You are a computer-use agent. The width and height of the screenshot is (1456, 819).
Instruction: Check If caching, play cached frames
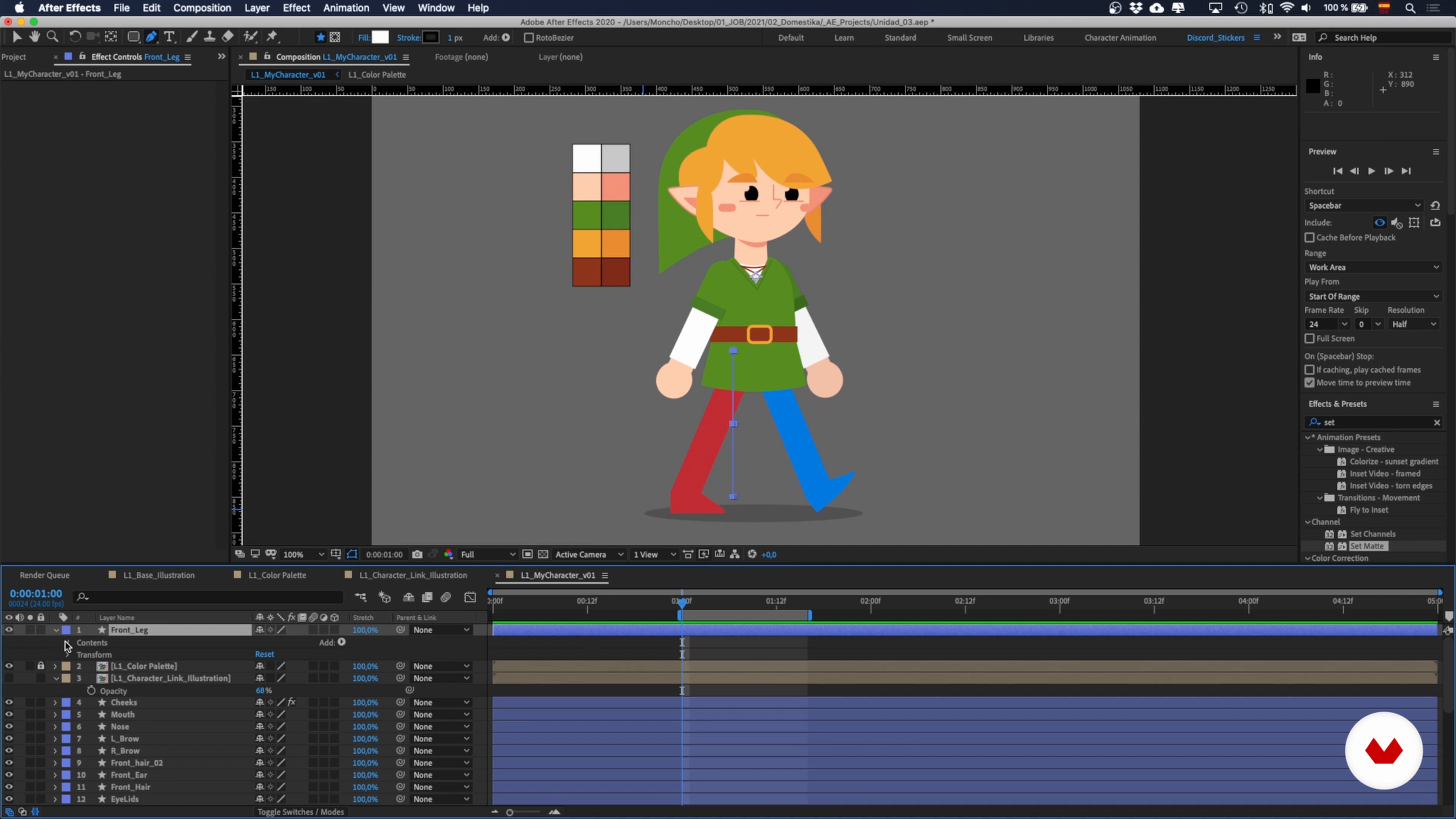[x=1310, y=370]
